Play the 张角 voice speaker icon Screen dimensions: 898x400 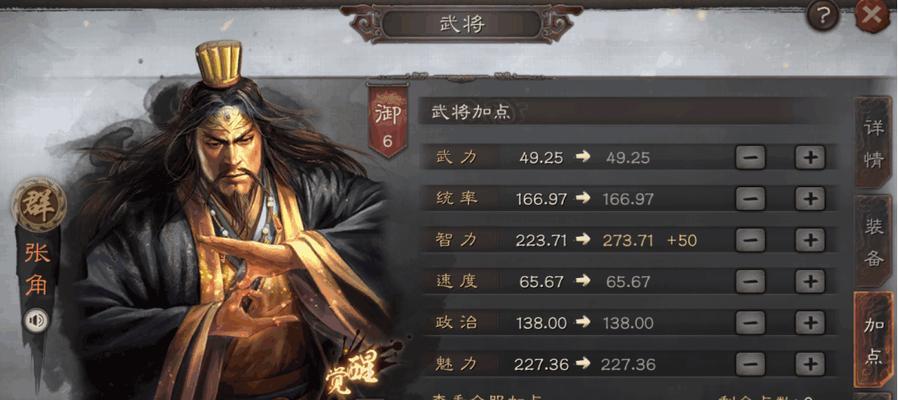(36, 320)
